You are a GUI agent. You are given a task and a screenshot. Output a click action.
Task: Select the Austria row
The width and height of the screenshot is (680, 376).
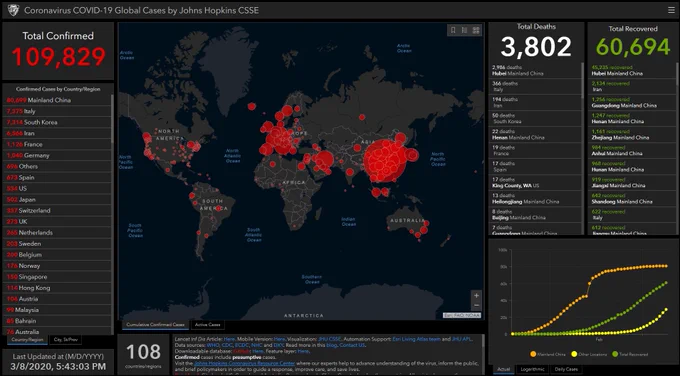pos(57,299)
